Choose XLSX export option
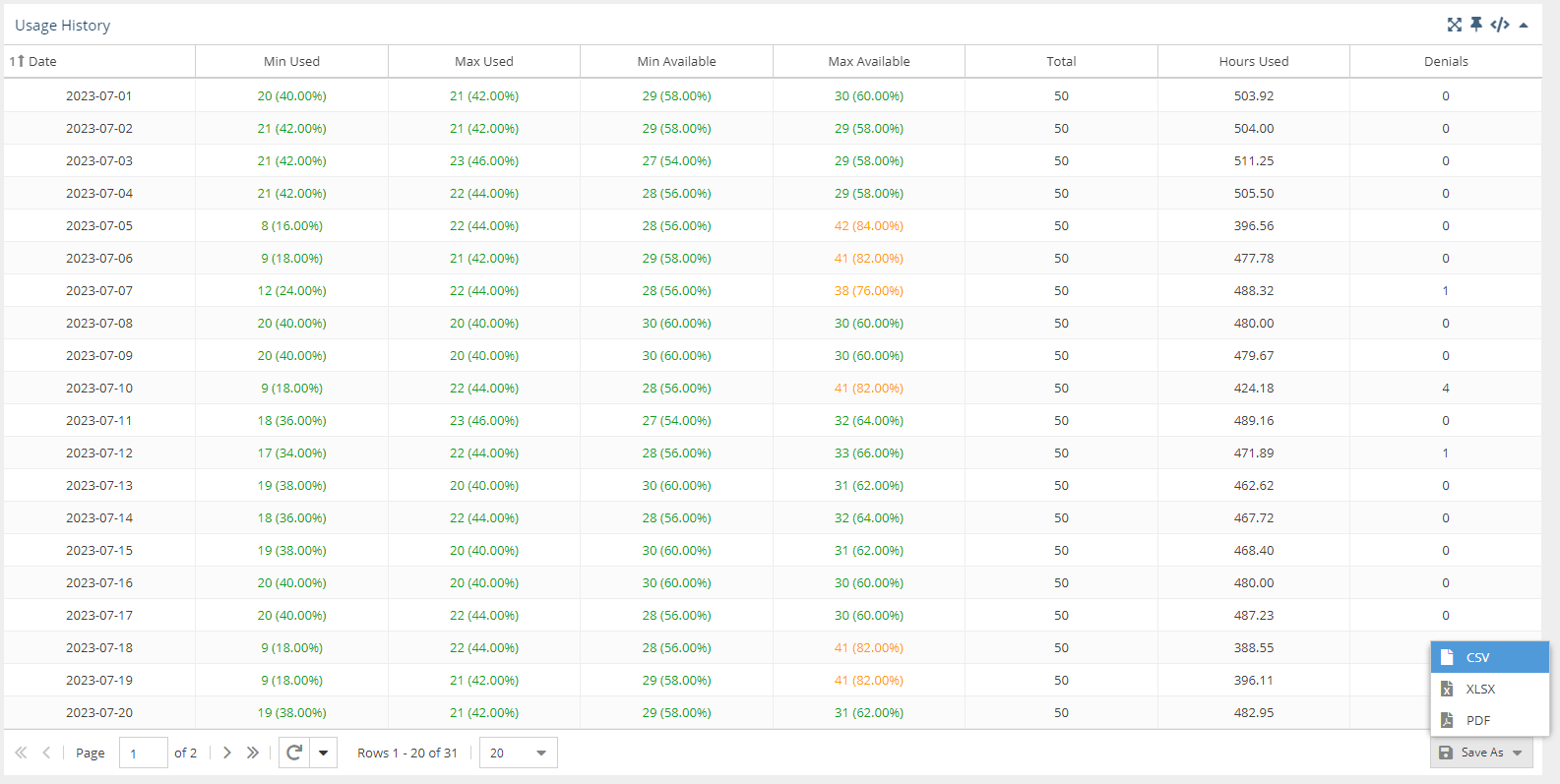1560x784 pixels. pyautogui.click(x=1490, y=689)
